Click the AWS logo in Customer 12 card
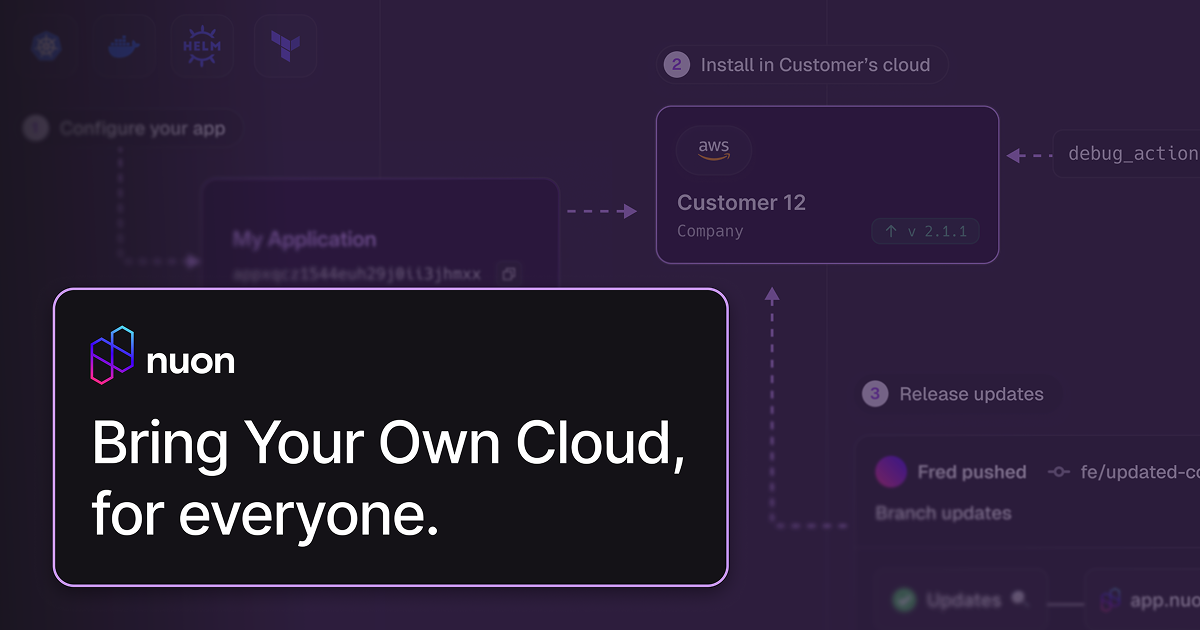Viewport: 1200px width, 630px height. (x=713, y=150)
